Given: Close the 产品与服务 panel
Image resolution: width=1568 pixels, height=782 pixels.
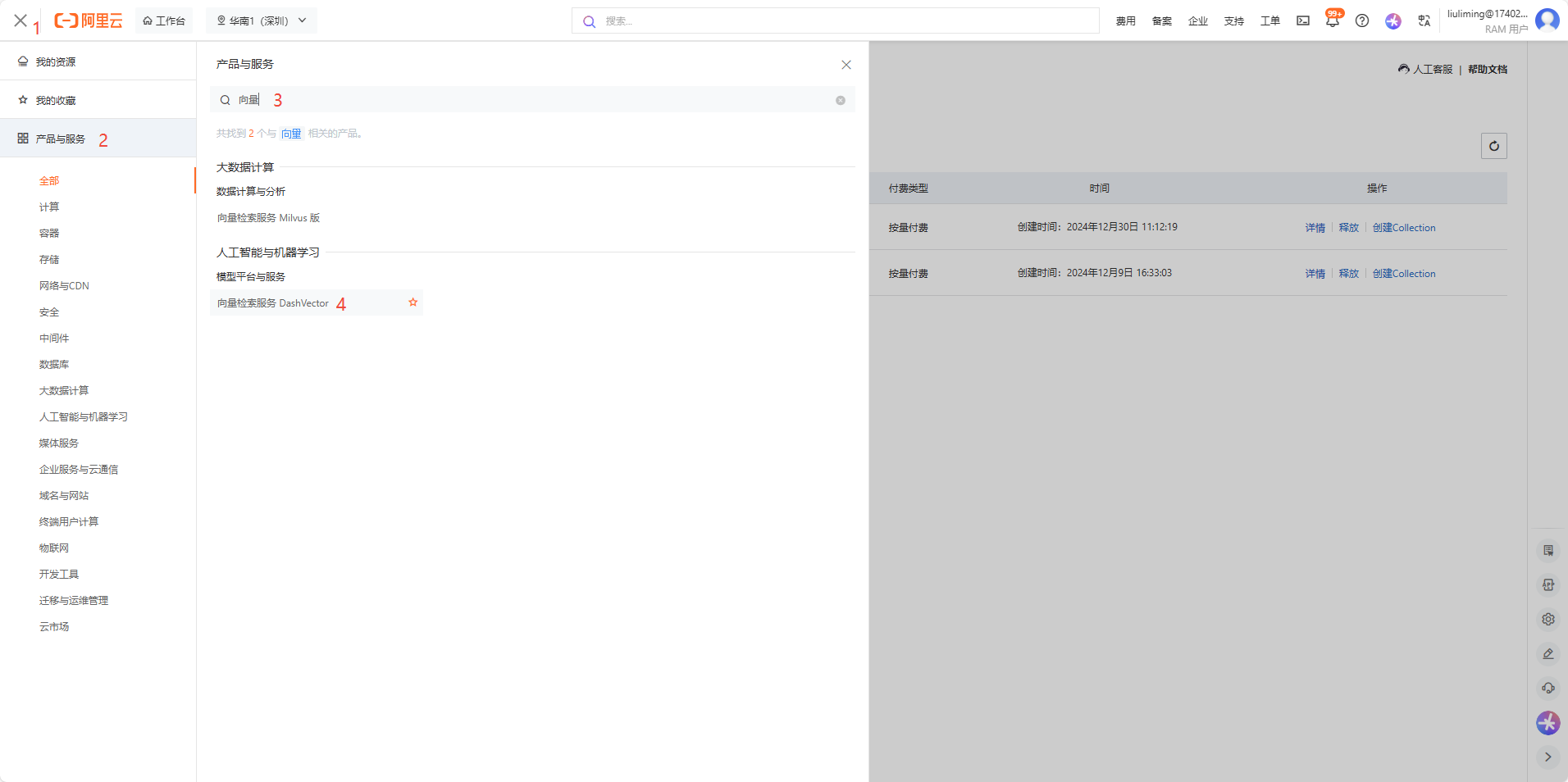Looking at the screenshot, I should click(x=846, y=65).
